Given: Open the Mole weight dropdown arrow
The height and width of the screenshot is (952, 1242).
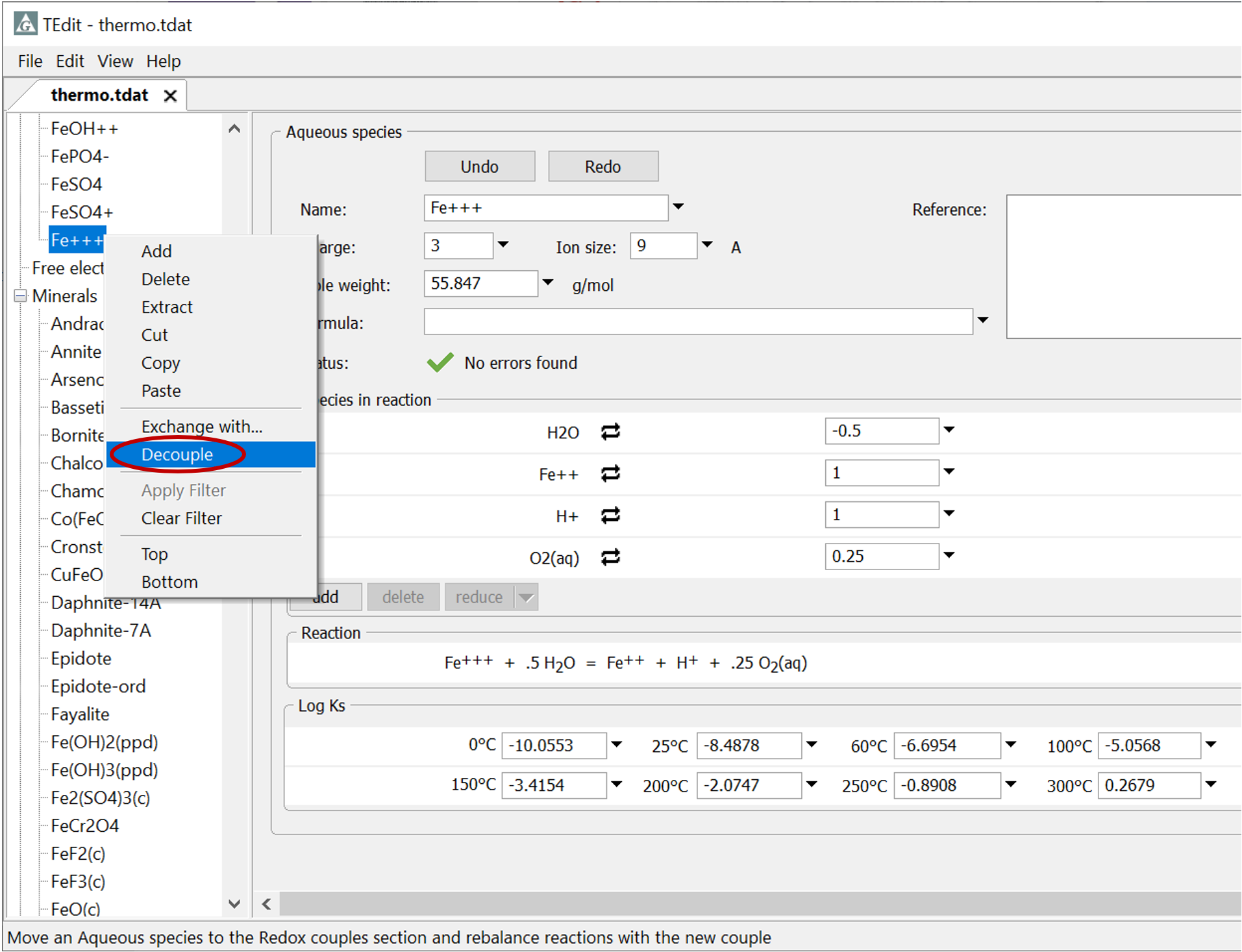Looking at the screenshot, I should click(x=548, y=283).
